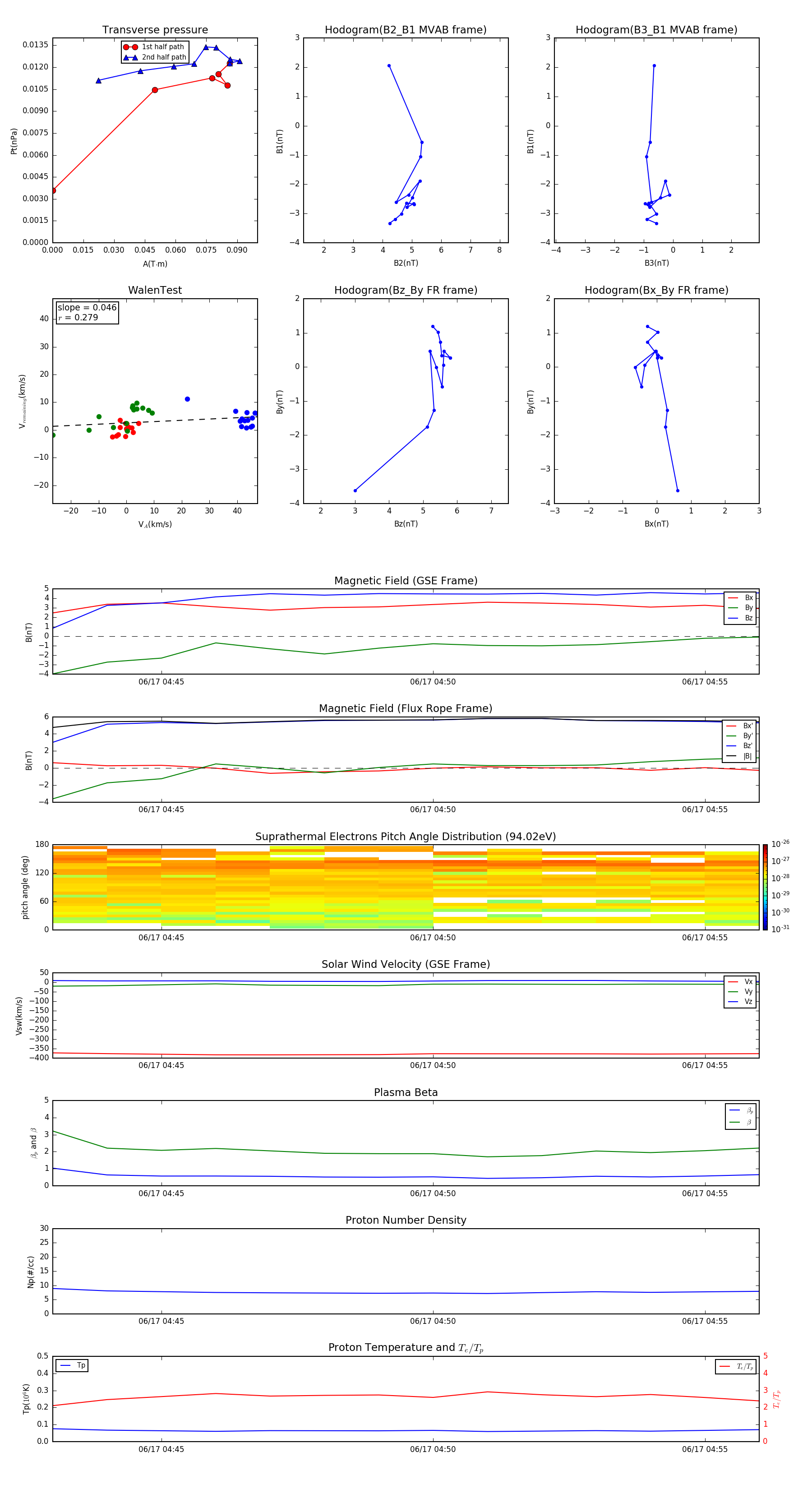Screen dimensions: 812x1489
Task: Click the By legend entry in GSE panel
Action: [x=741, y=607]
